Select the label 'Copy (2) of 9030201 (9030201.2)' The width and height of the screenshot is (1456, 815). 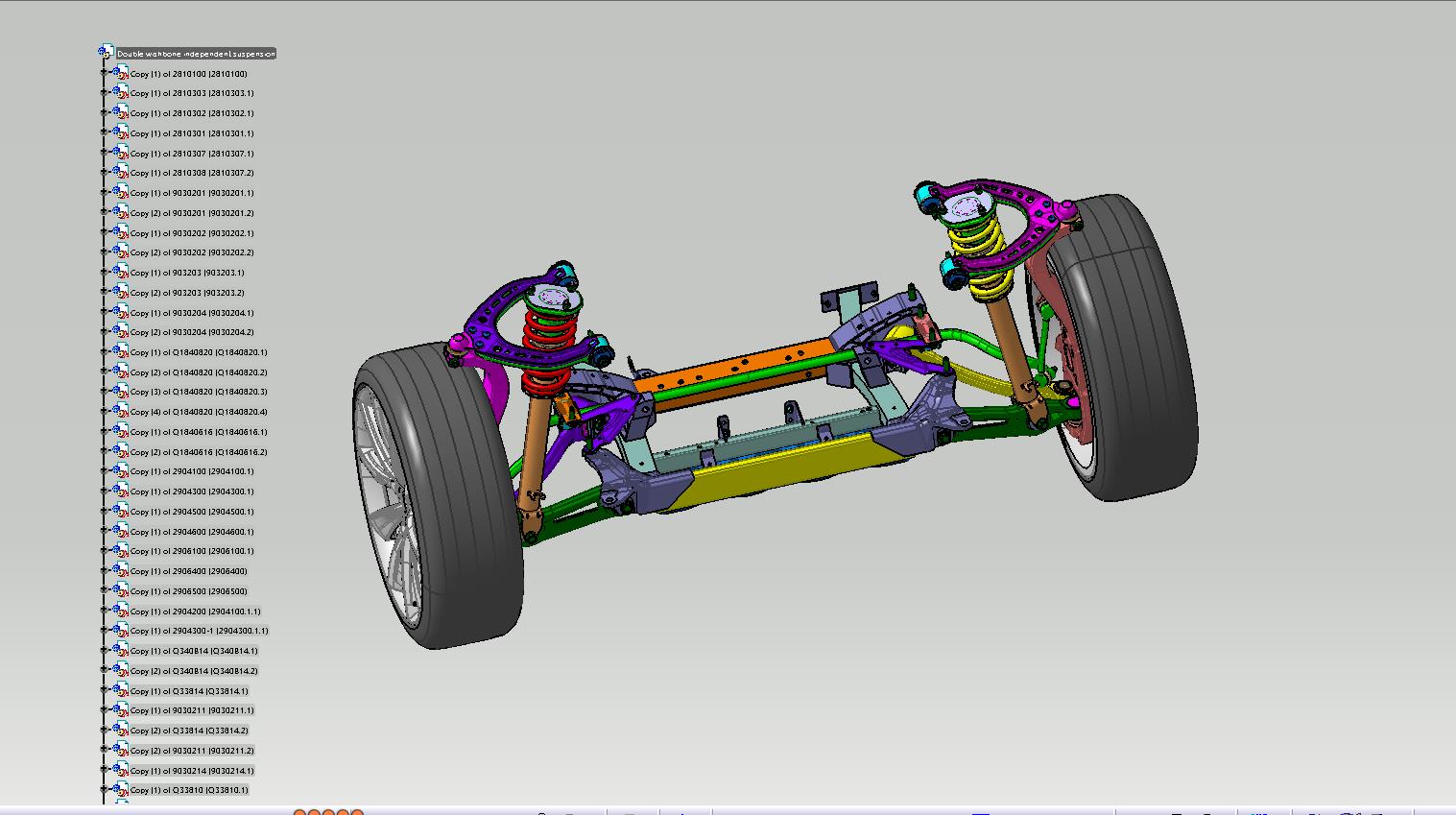(x=192, y=213)
